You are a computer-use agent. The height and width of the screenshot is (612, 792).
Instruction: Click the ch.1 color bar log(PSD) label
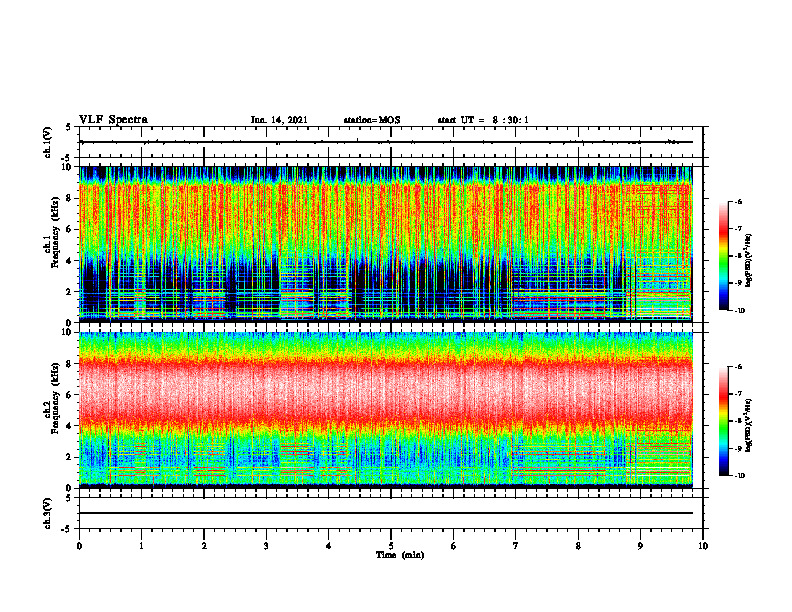pyautogui.click(x=749, y=261)
